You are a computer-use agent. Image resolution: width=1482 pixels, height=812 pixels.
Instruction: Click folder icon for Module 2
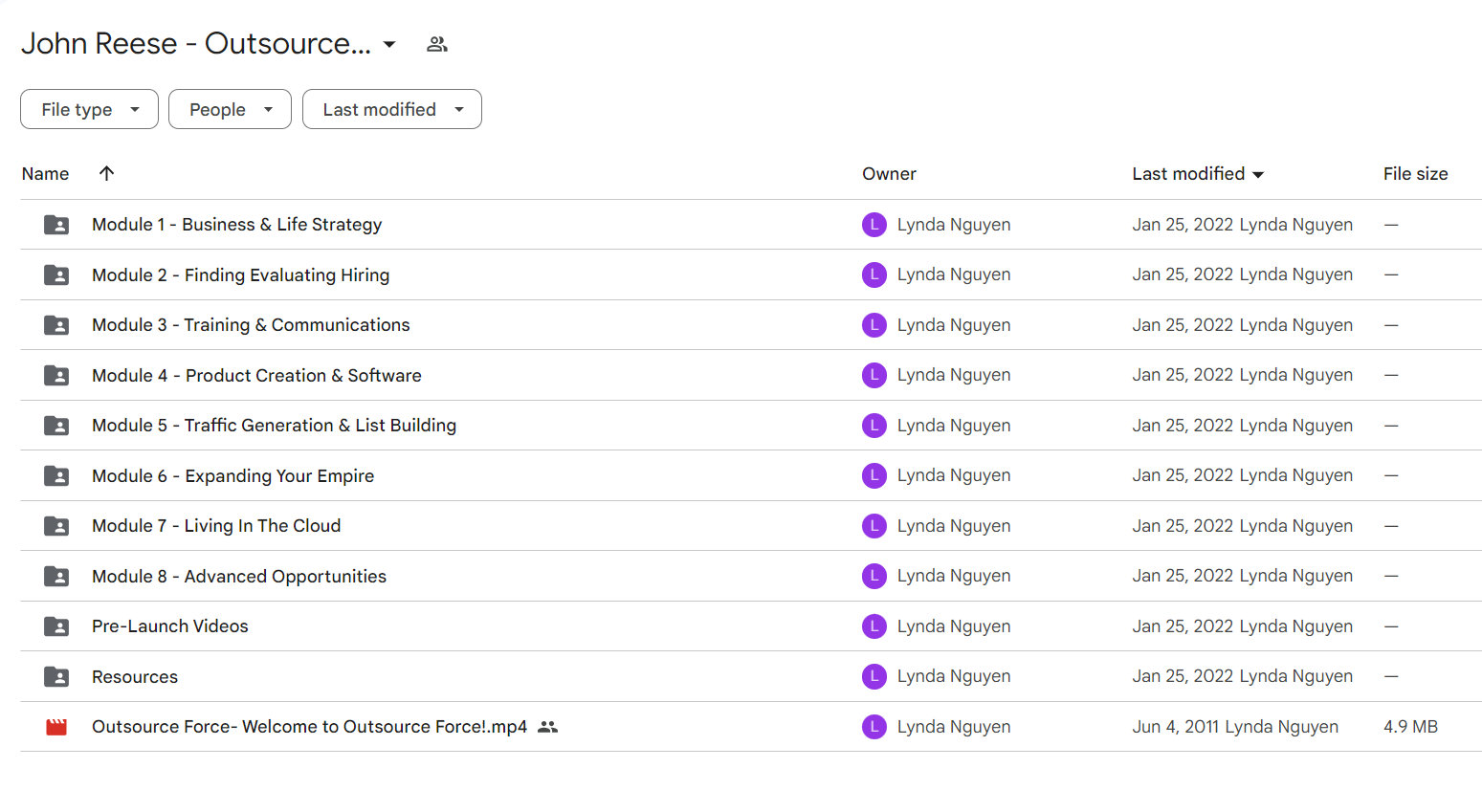tap(56, 275)
